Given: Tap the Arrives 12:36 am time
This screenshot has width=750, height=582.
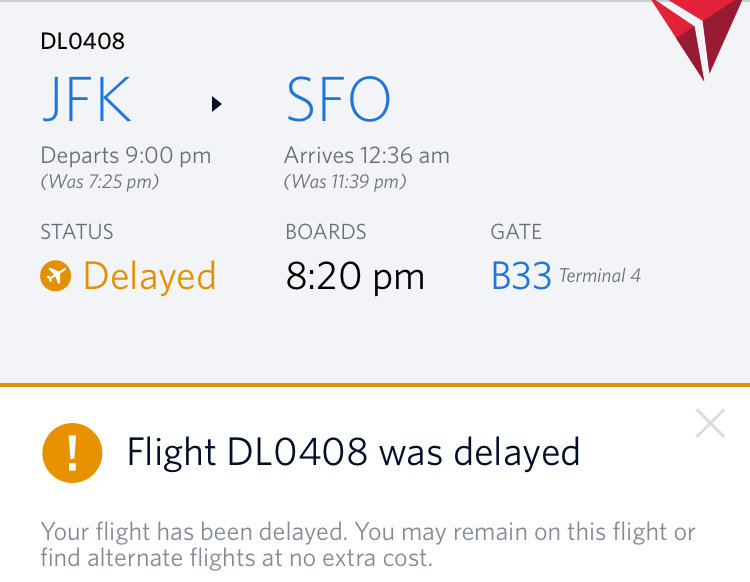Looking at the screenshot, I should [367, 156].
